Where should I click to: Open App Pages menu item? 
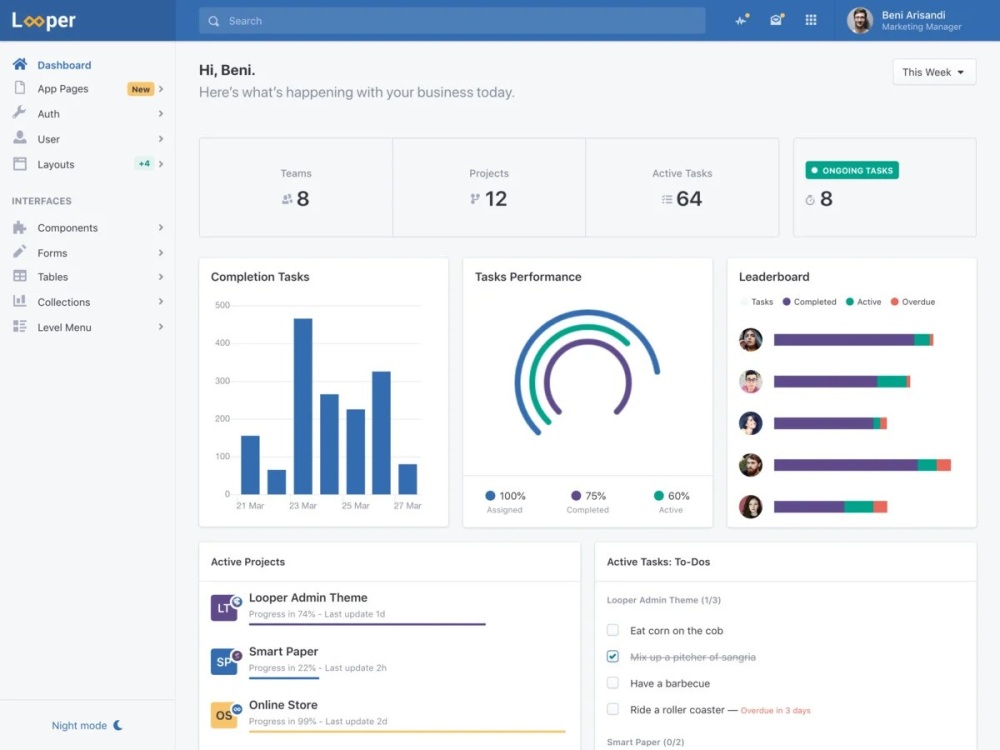tap(87, 89)
